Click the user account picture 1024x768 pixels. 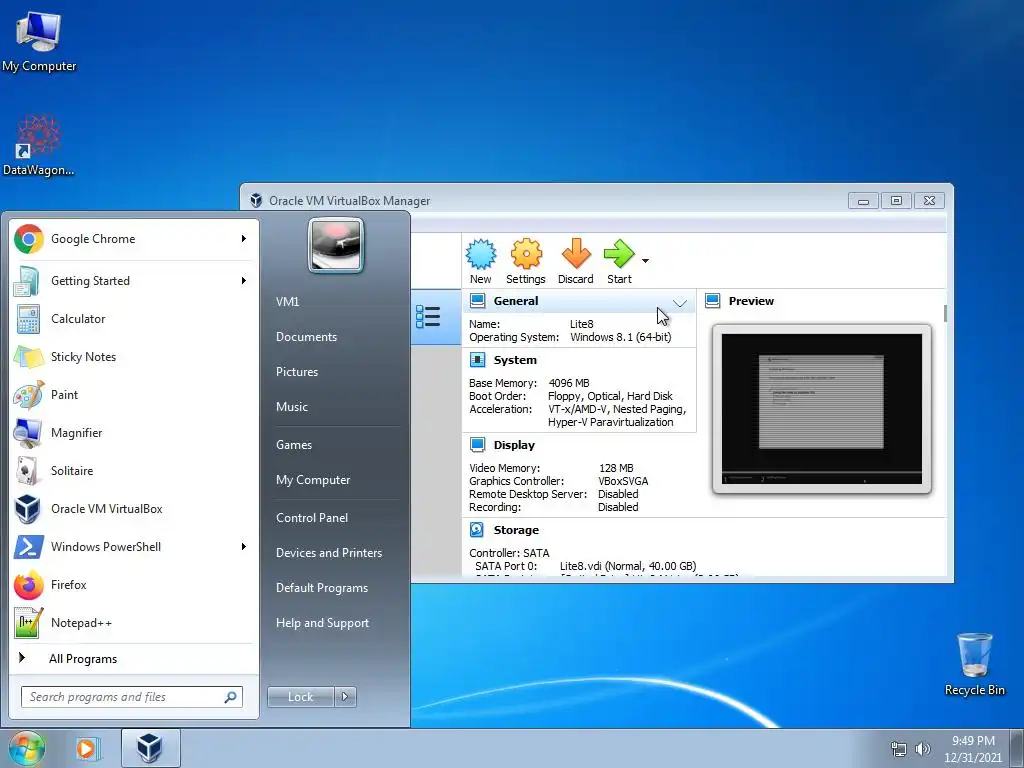pyautogui.click(x=336, y=245)
